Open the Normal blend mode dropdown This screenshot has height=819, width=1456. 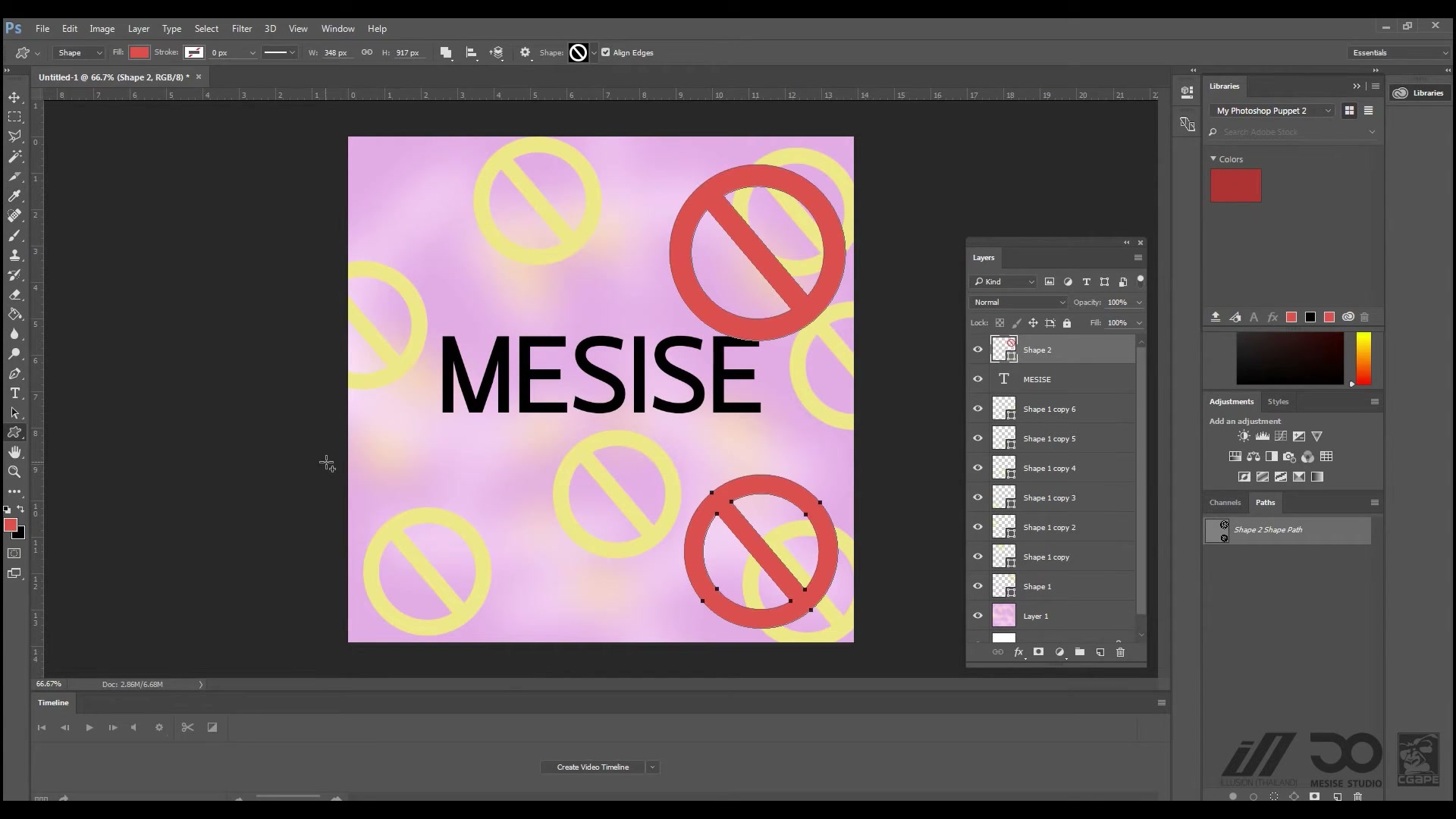(1018, 302)
